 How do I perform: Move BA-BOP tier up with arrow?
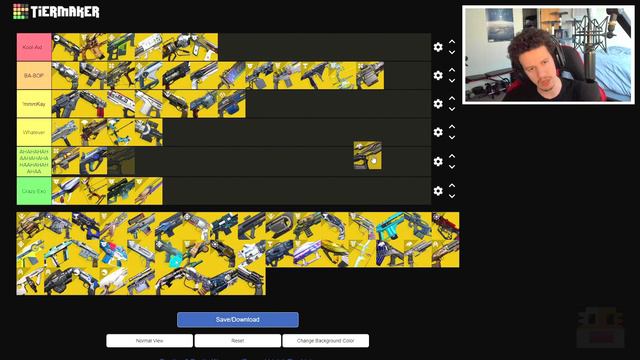click(x=452, y=70)
